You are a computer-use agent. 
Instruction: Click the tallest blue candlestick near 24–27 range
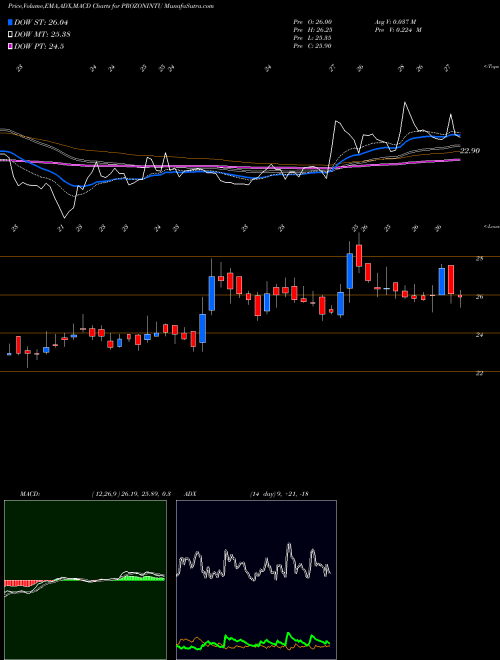[212, 293]
